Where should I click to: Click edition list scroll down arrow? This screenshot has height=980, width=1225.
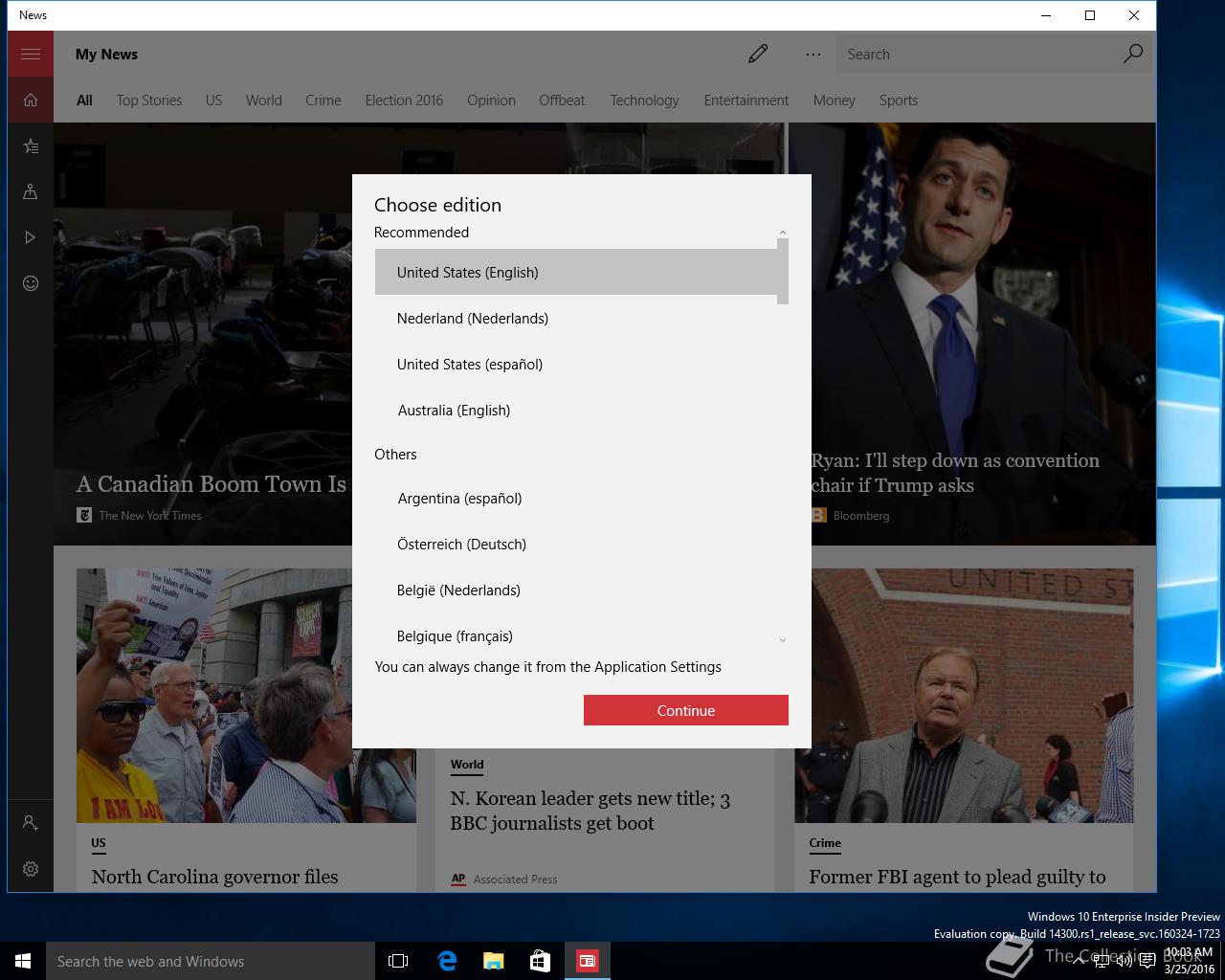[x=783, y=640]
